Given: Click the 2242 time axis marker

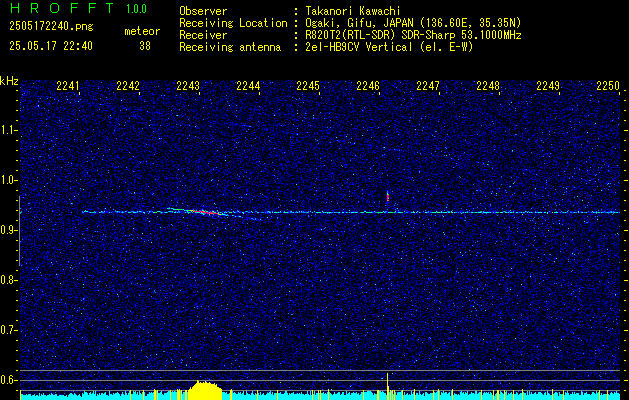Looking at the screenshot, I should (x=128, y=85).
